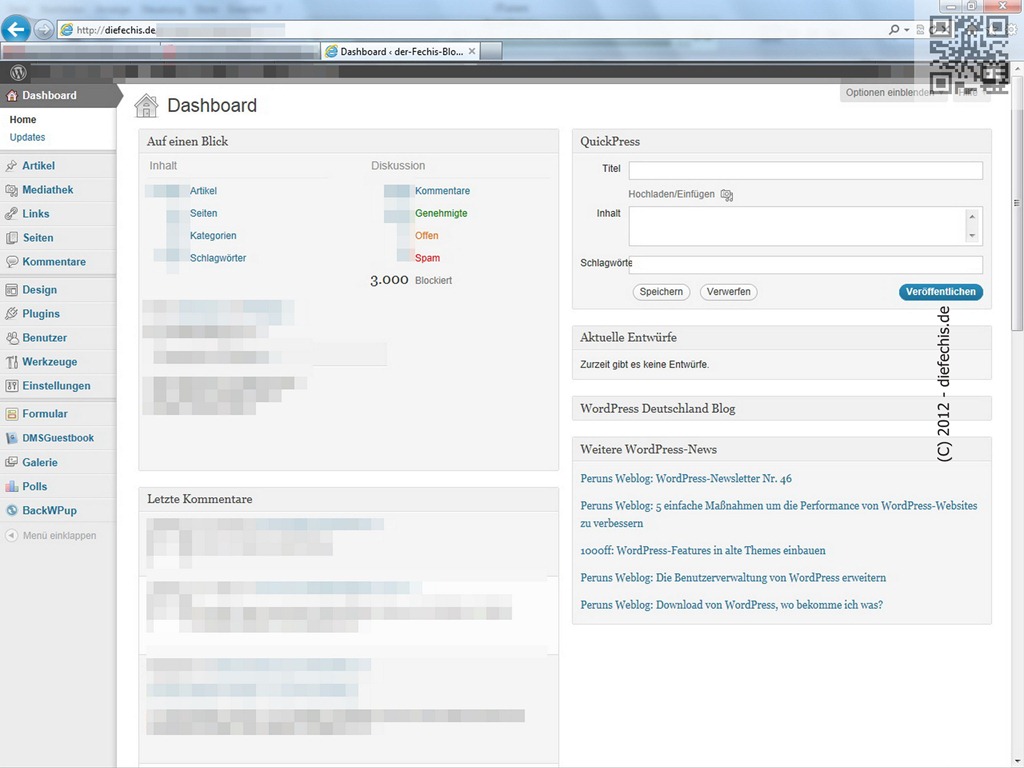This screenshot has width=1024, height=768.
Task: Click the Seiten pages icon
Action: pos(11,238)
